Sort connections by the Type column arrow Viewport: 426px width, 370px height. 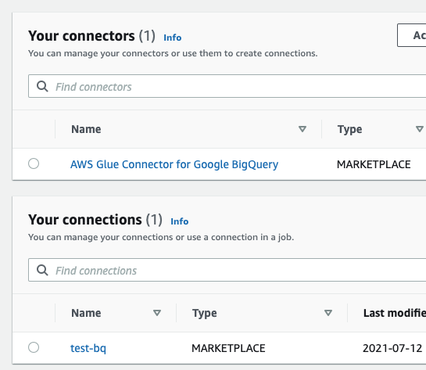[328, 313]
